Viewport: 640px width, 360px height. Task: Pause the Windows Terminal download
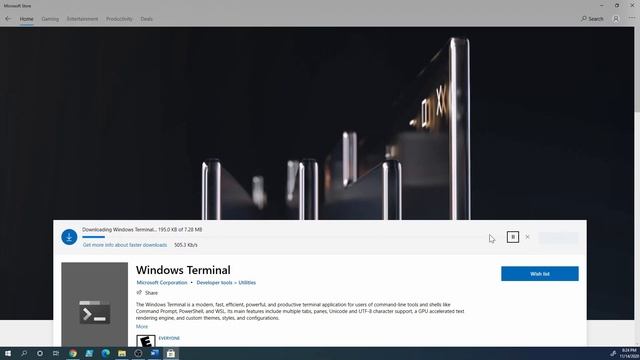[513, 237]
